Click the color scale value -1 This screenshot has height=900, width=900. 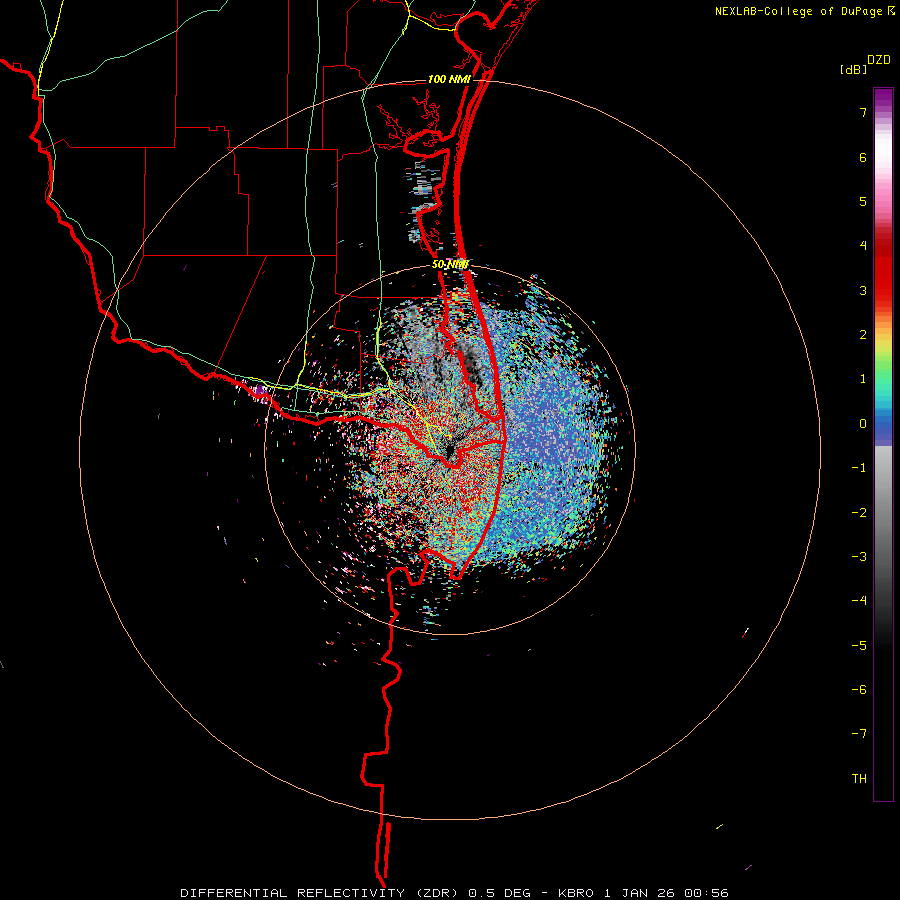pos(859,468)
